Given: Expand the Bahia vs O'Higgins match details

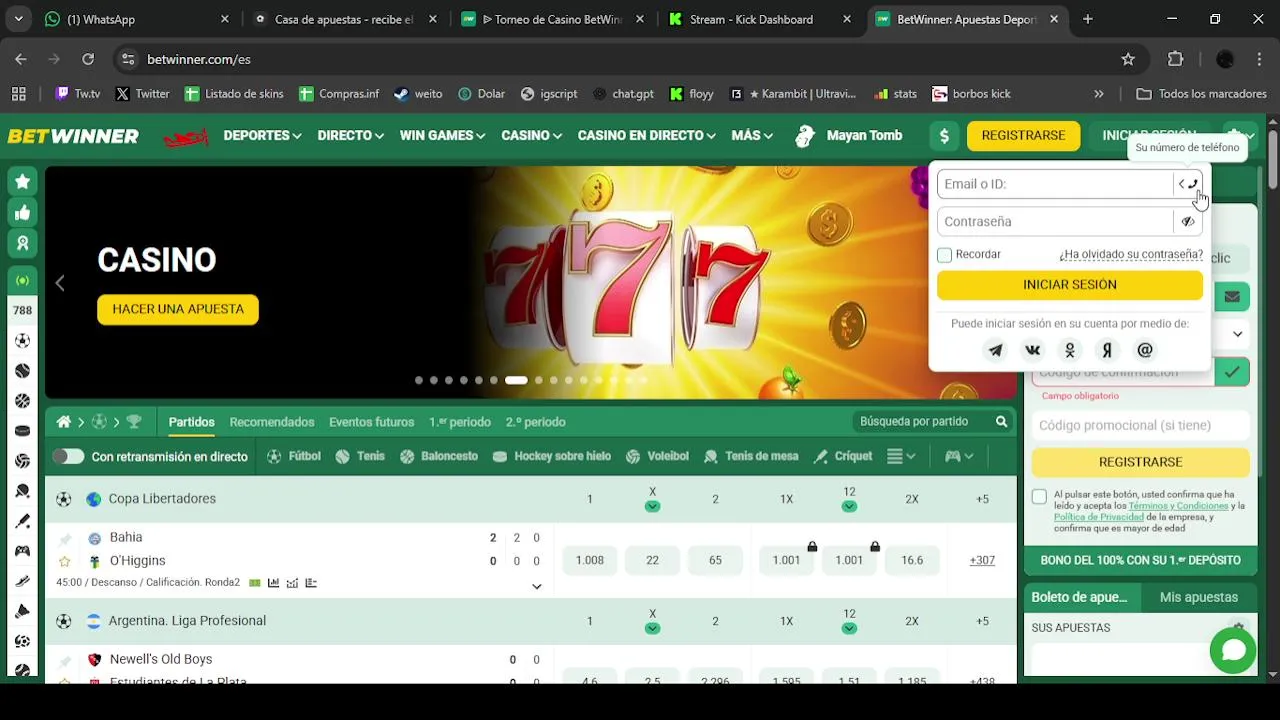Looking at the screenshot, I should 537,586.
